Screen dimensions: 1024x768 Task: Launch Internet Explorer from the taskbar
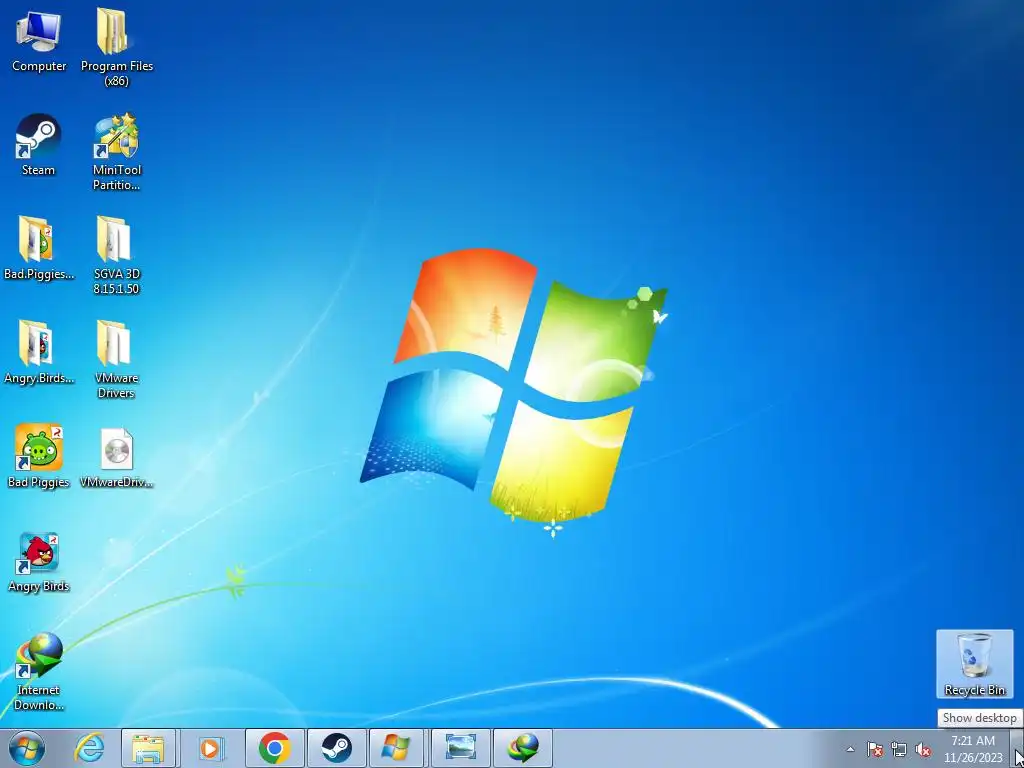tap(89, 748)
